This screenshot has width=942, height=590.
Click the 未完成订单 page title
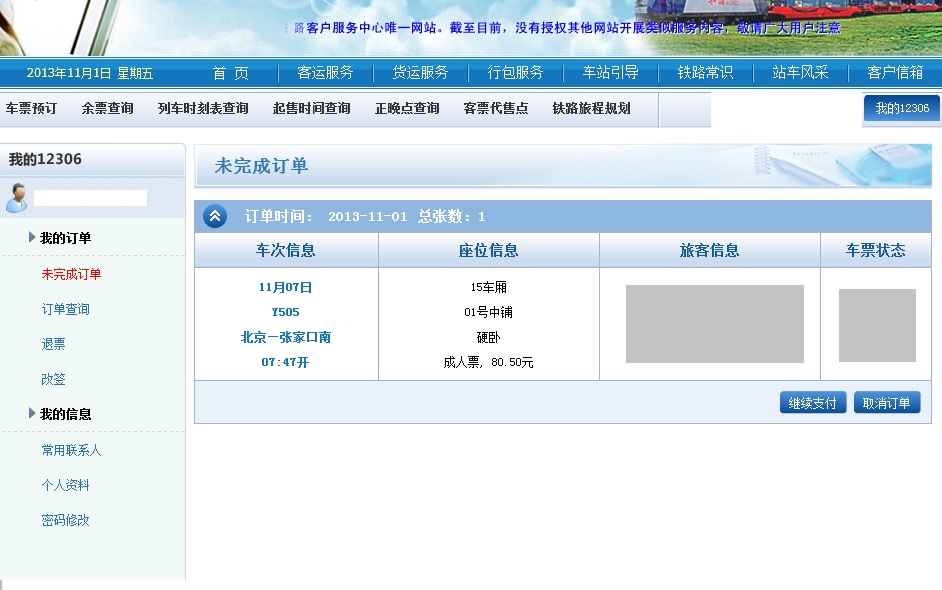pos(261,166)
